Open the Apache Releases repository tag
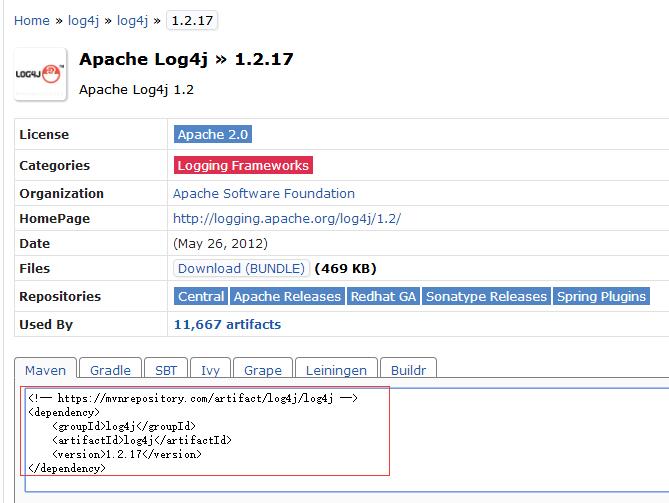Image resolution: width=669 pixels, height=503 pixels. [287, 296]
